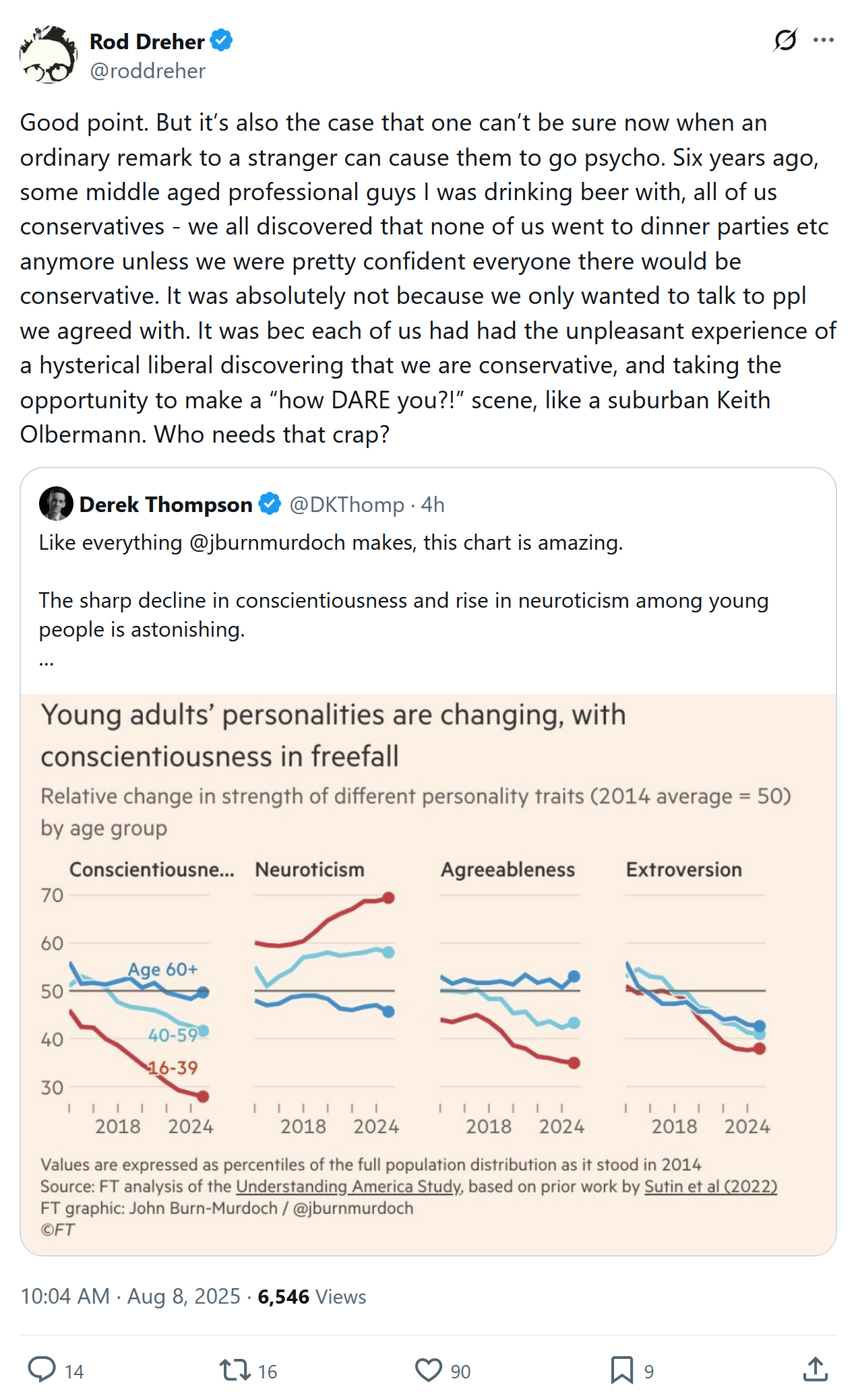Expand the quoted tweet's truncated text ellipsis
The image size is (858, 1400).
tap(47, 661)
